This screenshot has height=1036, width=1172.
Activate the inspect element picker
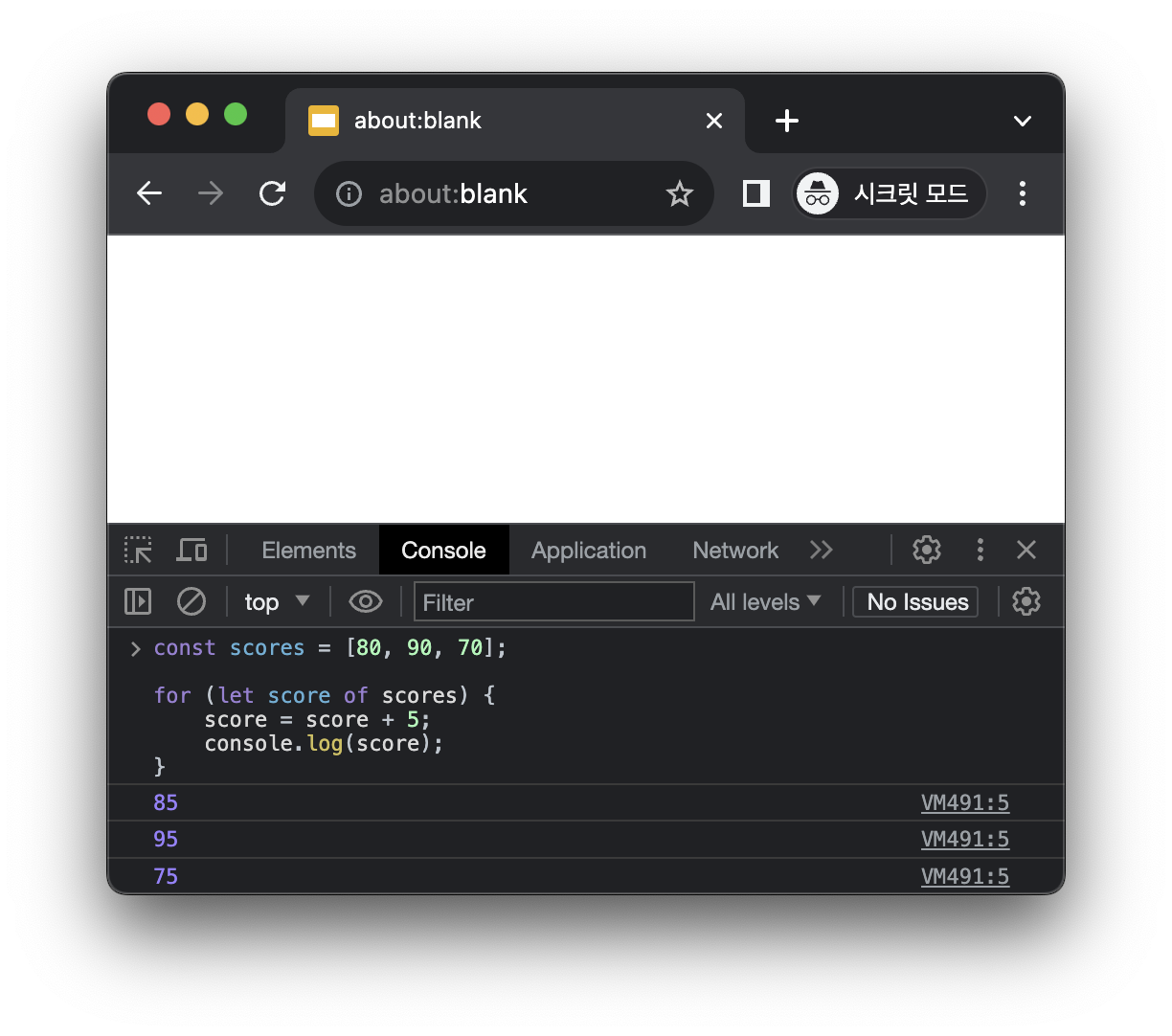point(139,550)
